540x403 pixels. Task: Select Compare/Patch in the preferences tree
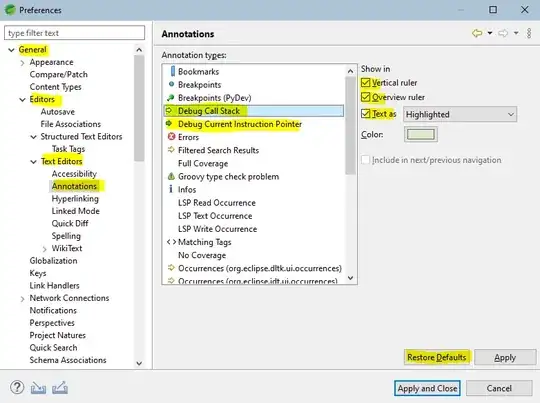[59, 74]
